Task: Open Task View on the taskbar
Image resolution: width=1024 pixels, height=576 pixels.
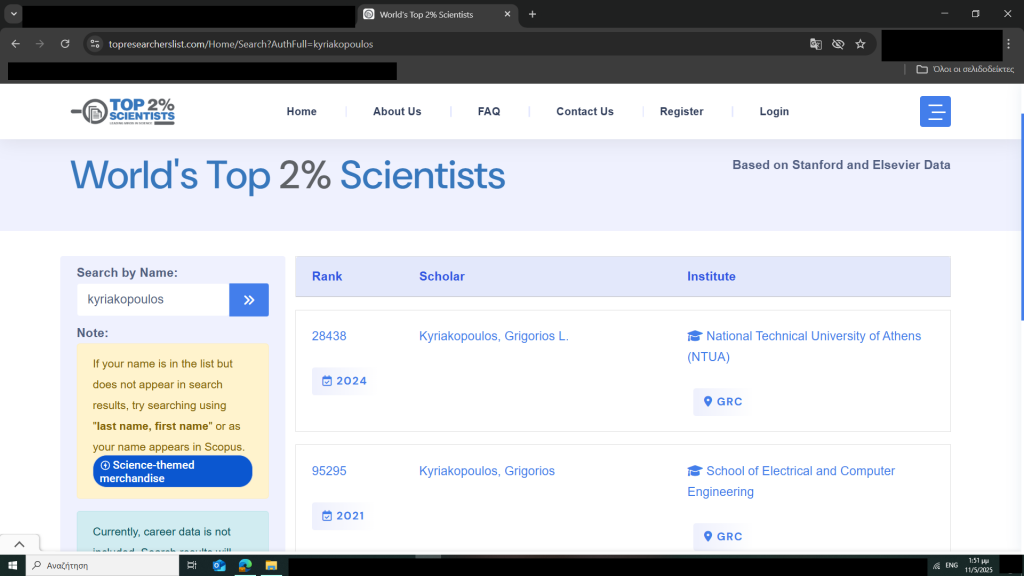Action: pos(191,566)
